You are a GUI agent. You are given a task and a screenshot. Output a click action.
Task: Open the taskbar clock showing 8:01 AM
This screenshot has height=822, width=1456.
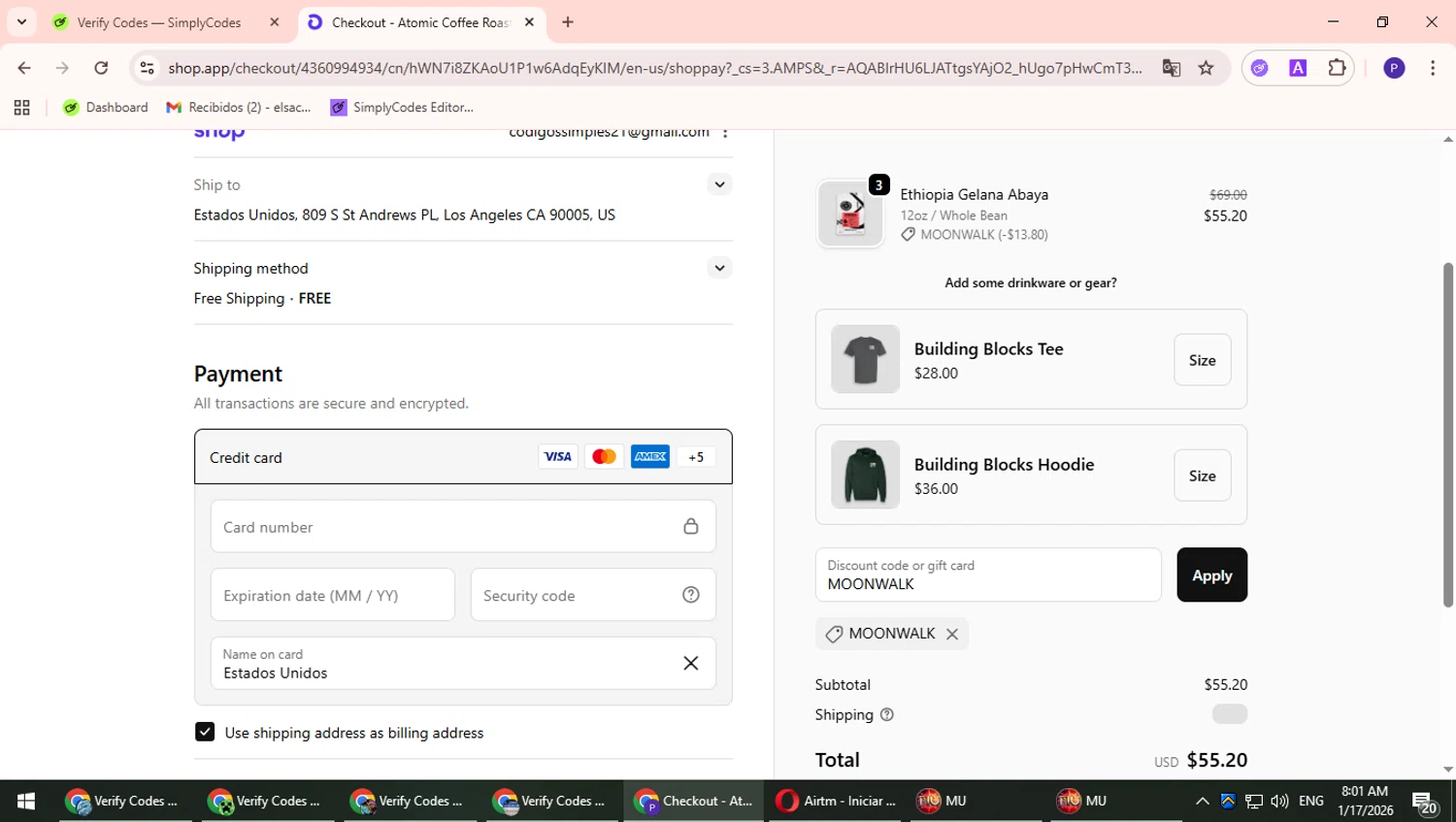tap(1365, 801)
